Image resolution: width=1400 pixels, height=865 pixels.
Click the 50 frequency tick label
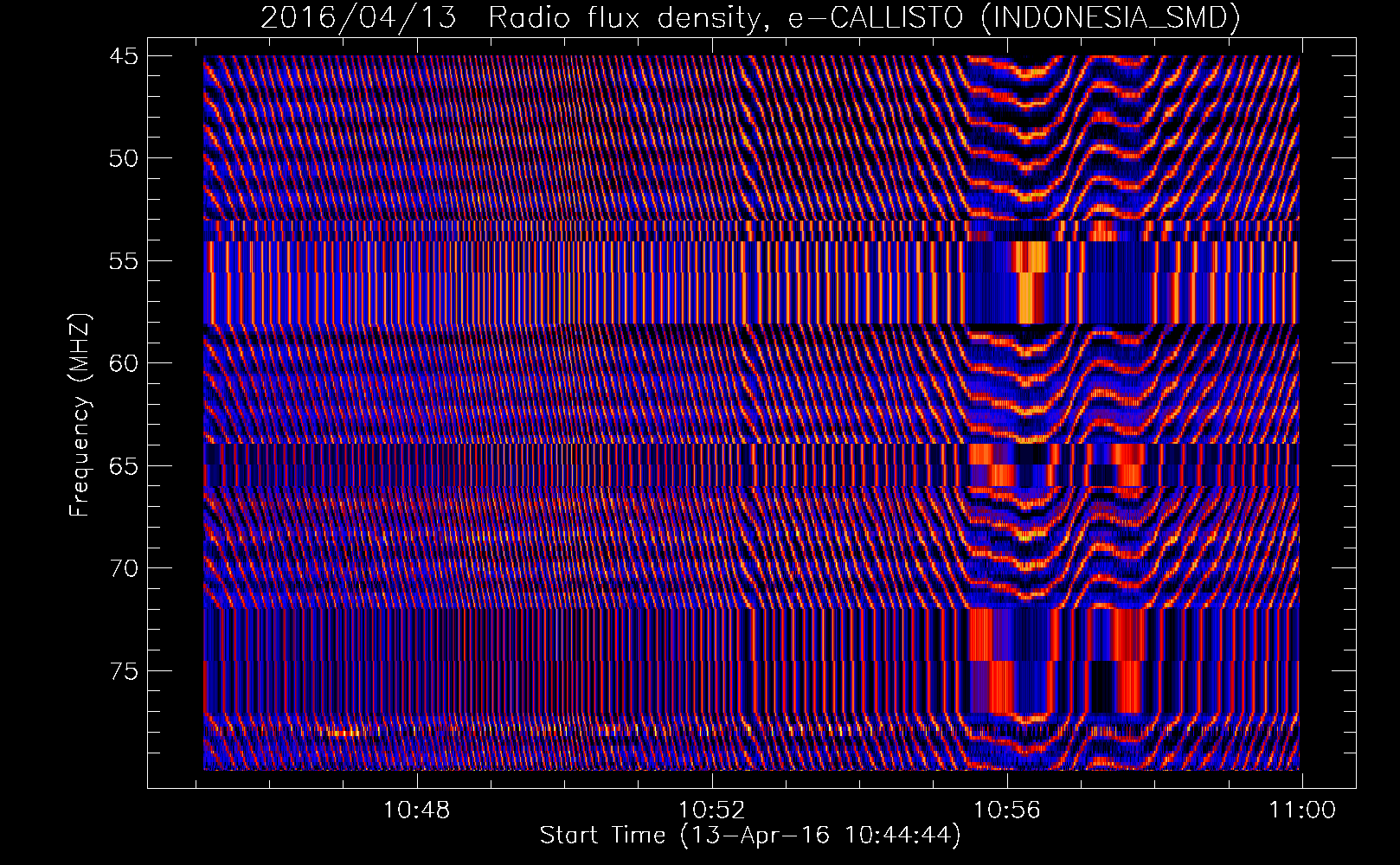pos(124,158)
